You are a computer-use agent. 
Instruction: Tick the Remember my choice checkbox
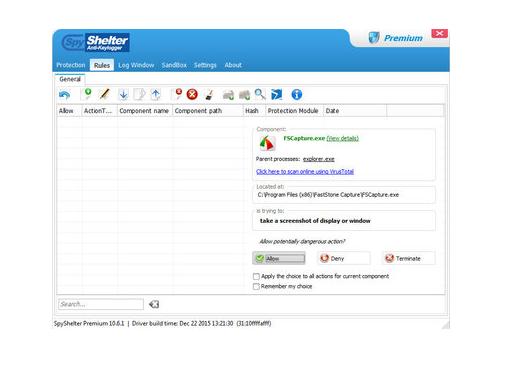point(256,286)
